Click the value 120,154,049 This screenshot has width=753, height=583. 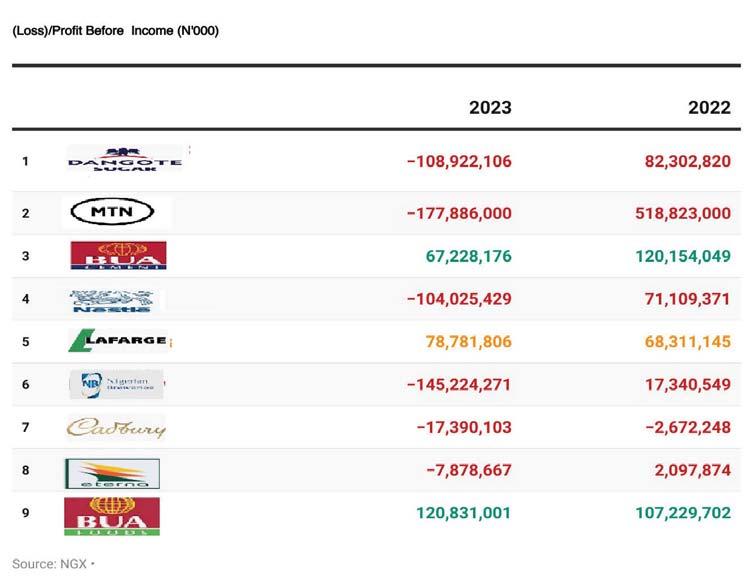pos(683,256)
